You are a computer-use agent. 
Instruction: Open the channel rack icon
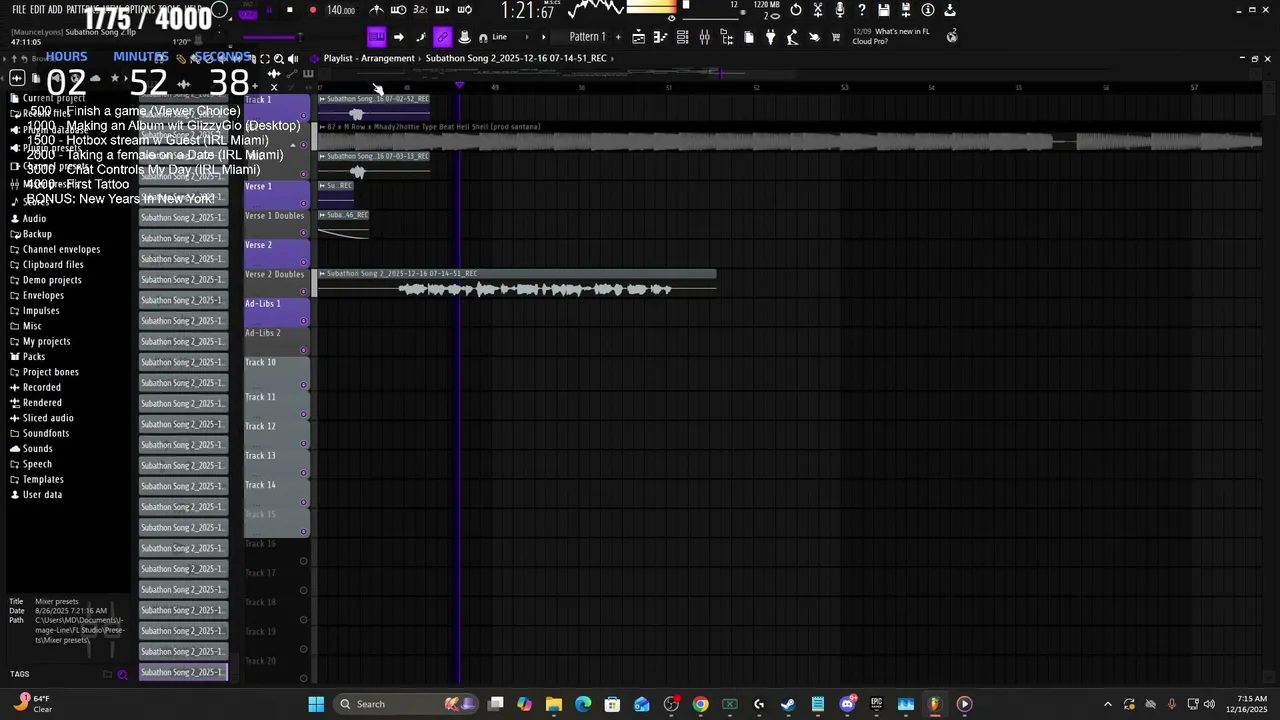682,37
